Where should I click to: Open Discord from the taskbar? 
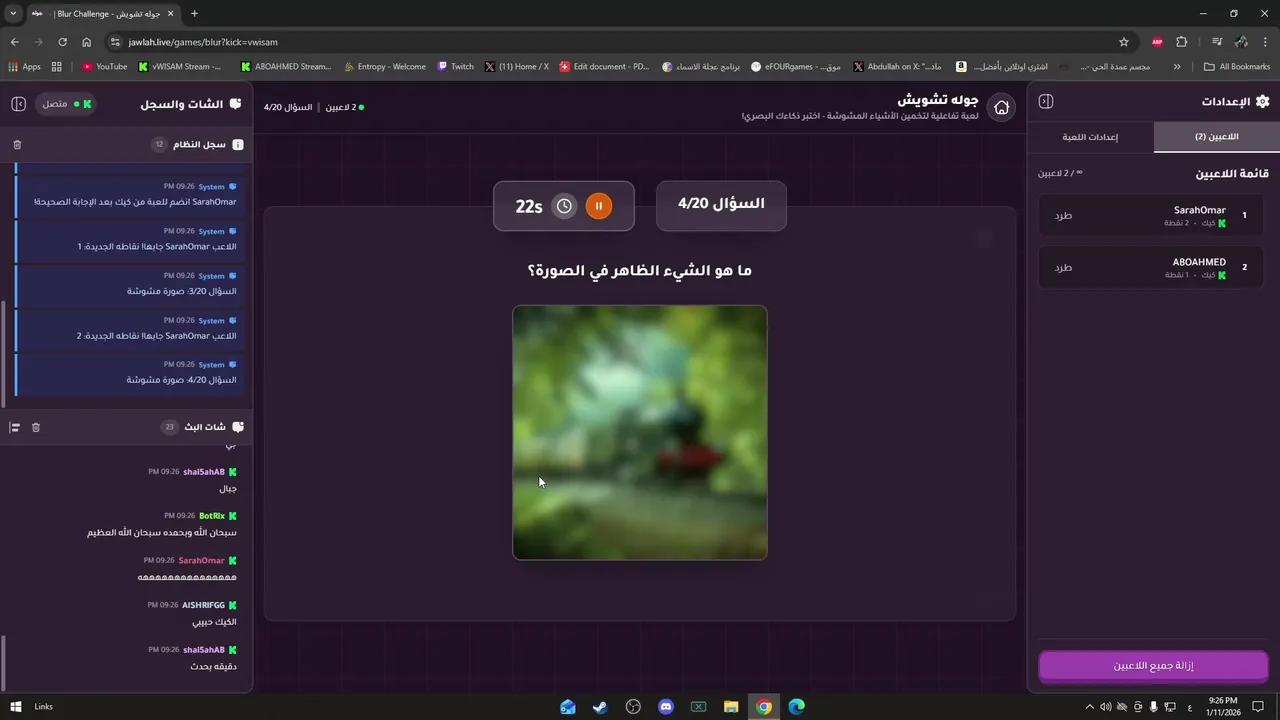point(666,707)
